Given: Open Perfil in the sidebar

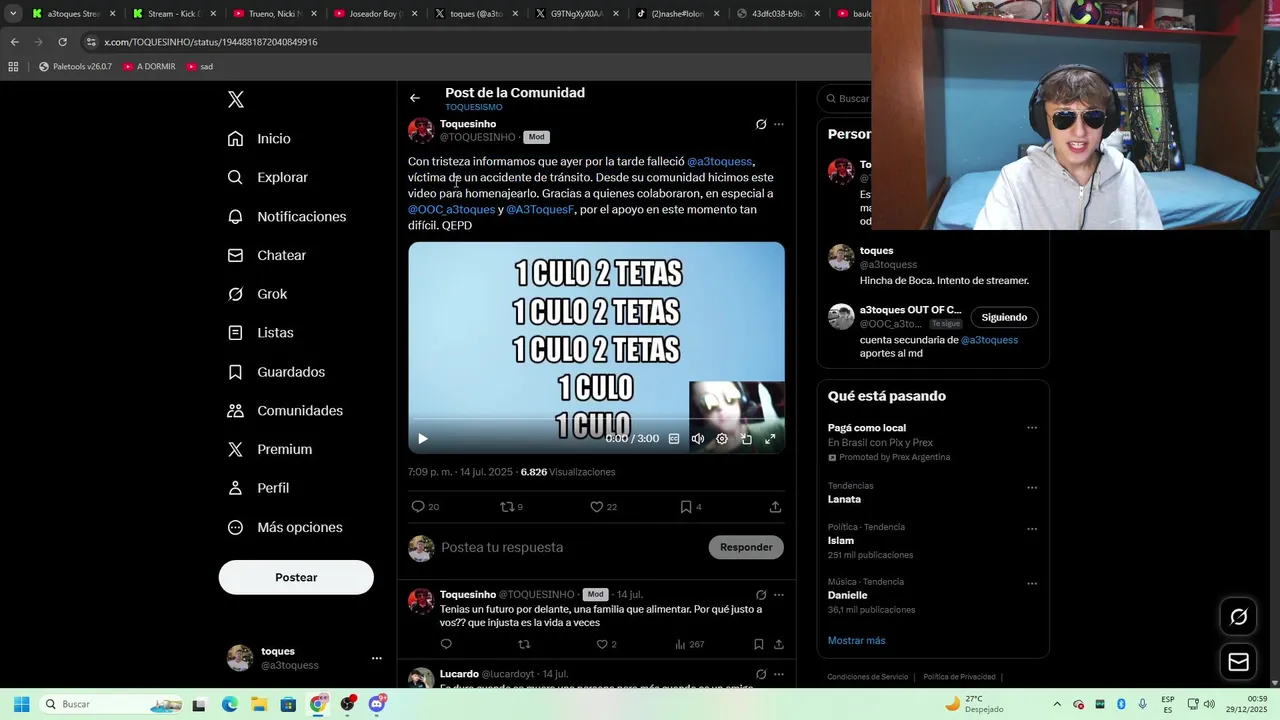Looking at the screenshot, I should click(x=258, y=488).
